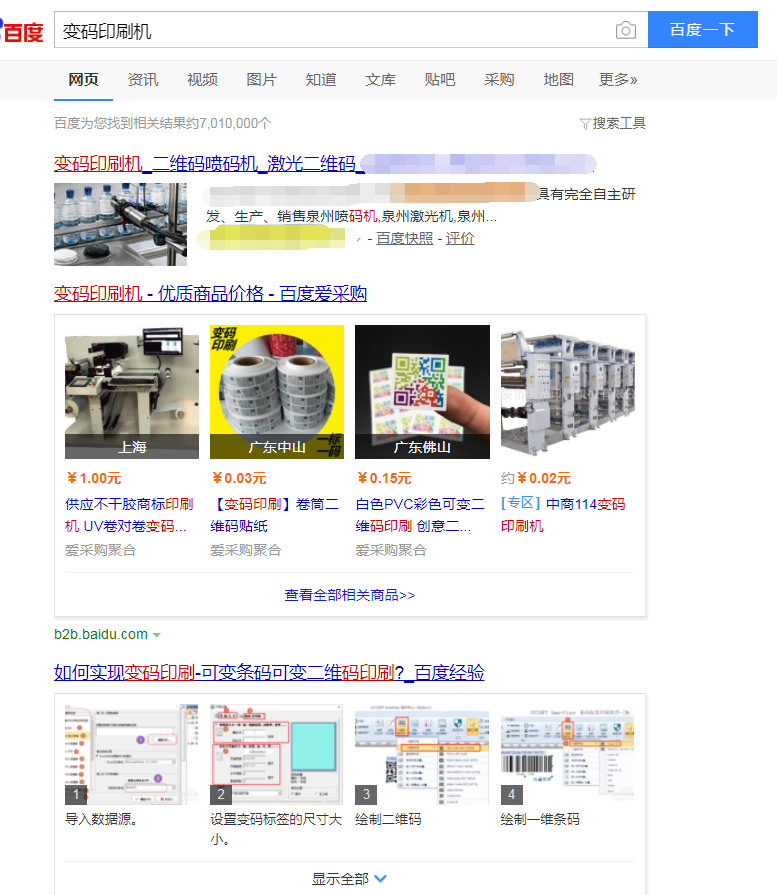Open step 3 绘制二维码 thumbnail
777x895 pixels.
pos(422,755)
